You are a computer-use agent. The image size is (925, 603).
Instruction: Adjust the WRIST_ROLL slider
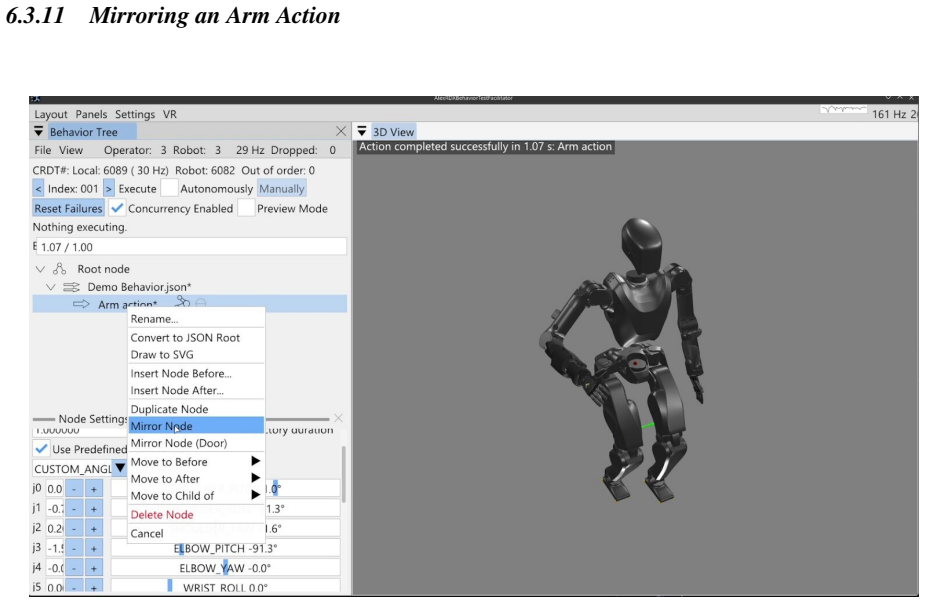click(225, 586)
